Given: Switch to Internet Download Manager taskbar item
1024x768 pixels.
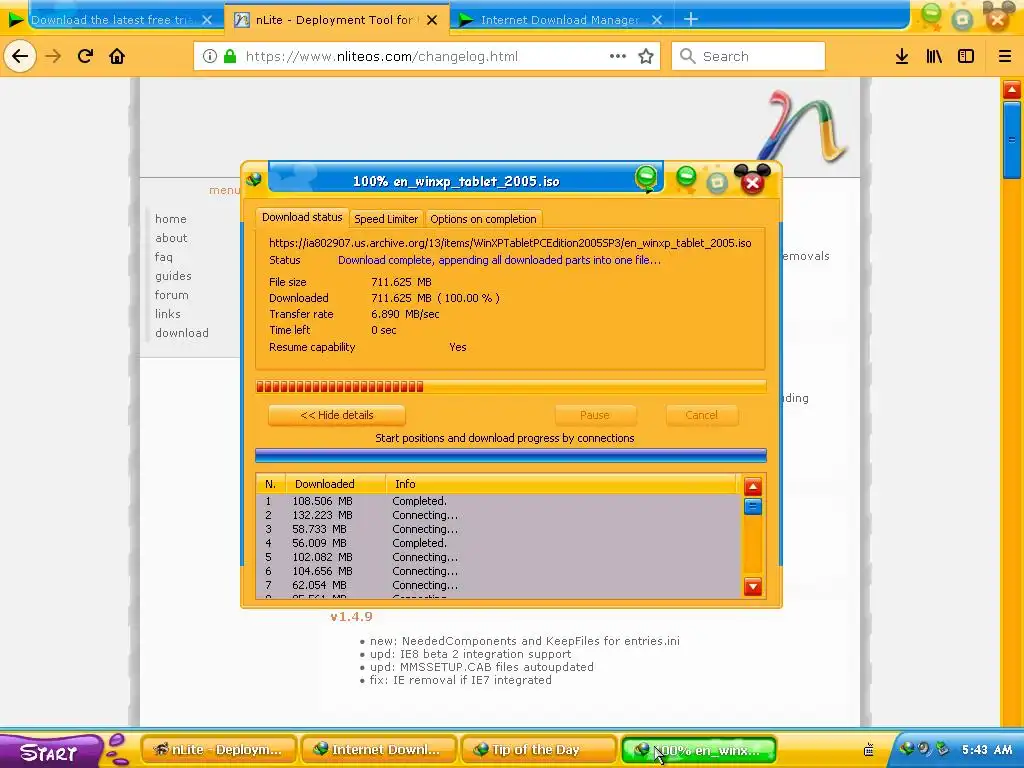Looking at the screenshot, I should pyautogui.click(x=378, y=750).
